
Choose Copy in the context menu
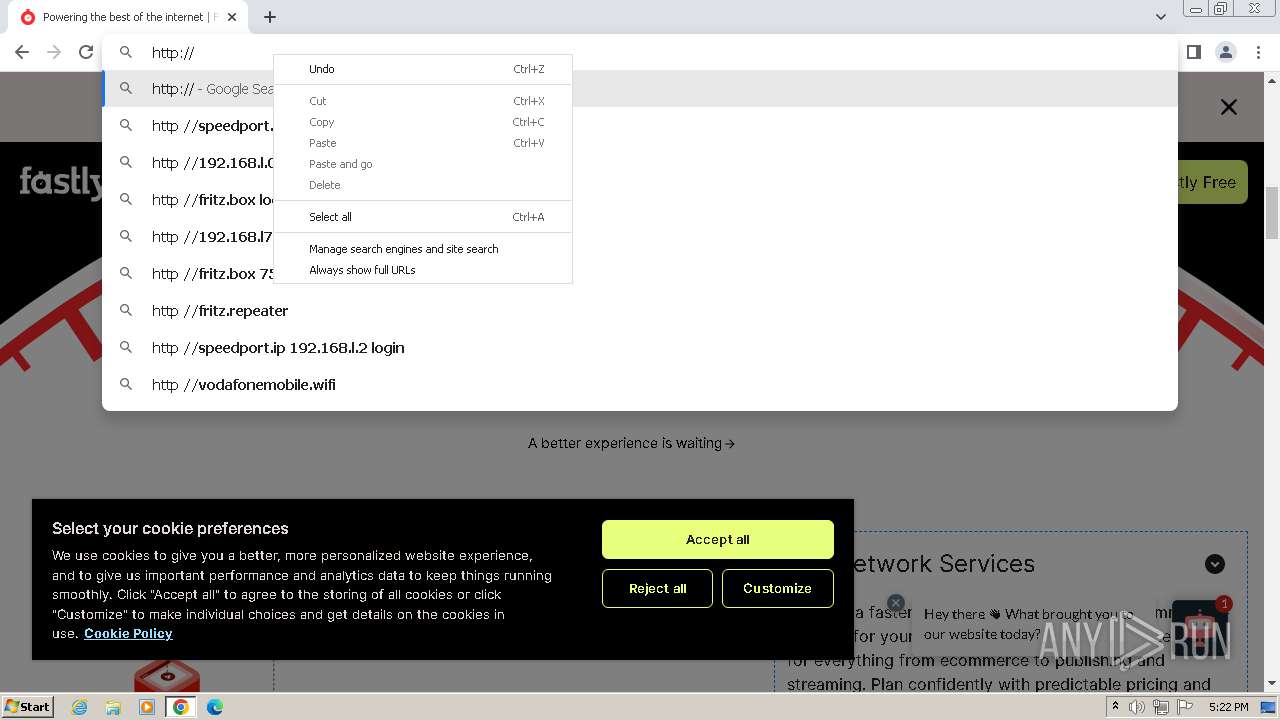[x=423, y=122]
